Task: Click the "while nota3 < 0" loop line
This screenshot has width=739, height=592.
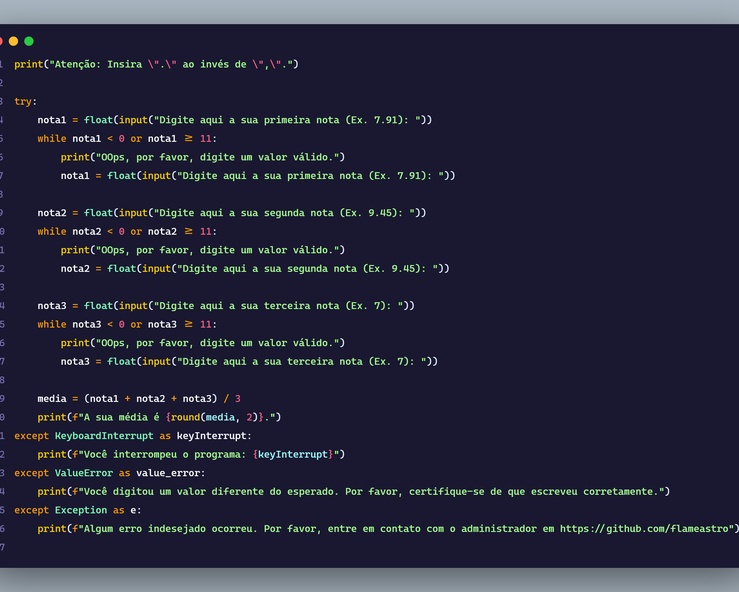Action: click(126, 324)
